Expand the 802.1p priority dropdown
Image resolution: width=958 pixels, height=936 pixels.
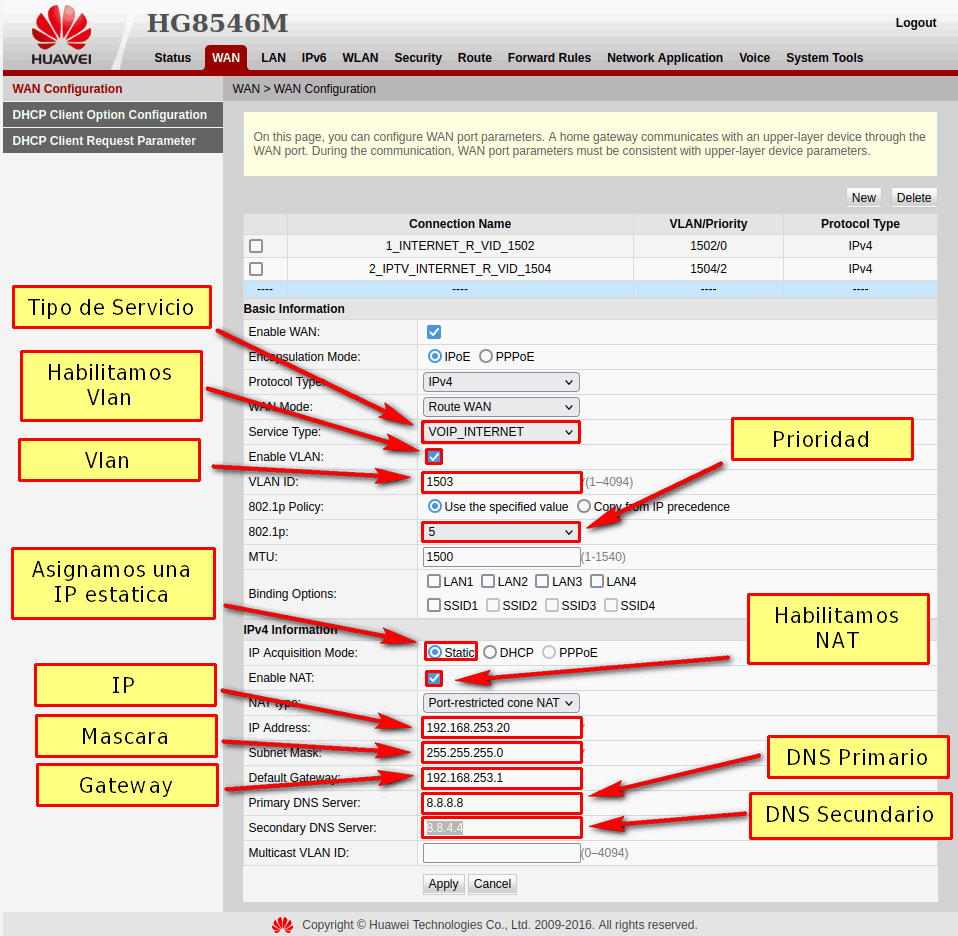[500, 532]
